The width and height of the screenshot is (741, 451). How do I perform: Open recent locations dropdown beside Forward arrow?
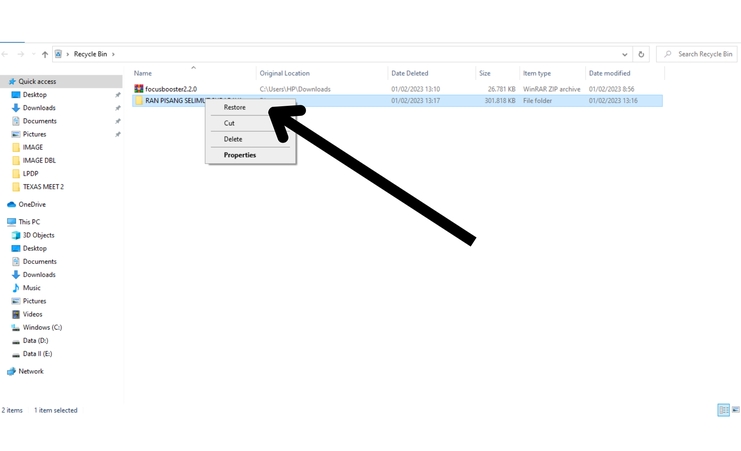pos(33,54)
